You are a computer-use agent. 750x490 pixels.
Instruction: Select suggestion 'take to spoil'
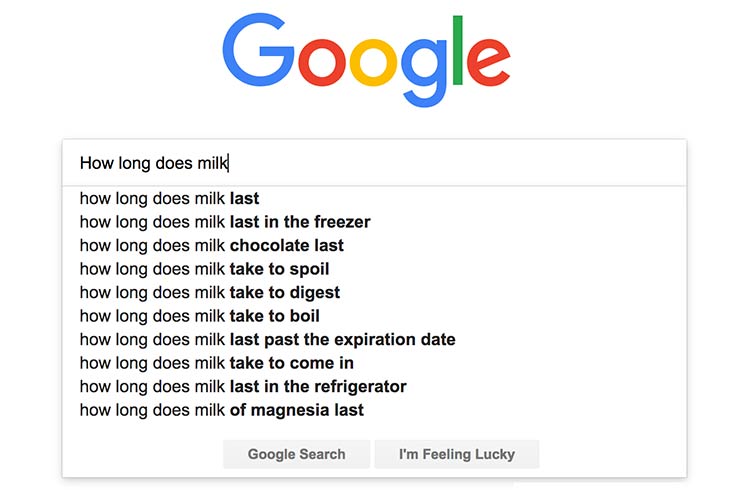pyautogui.click(x=375, y=268)
